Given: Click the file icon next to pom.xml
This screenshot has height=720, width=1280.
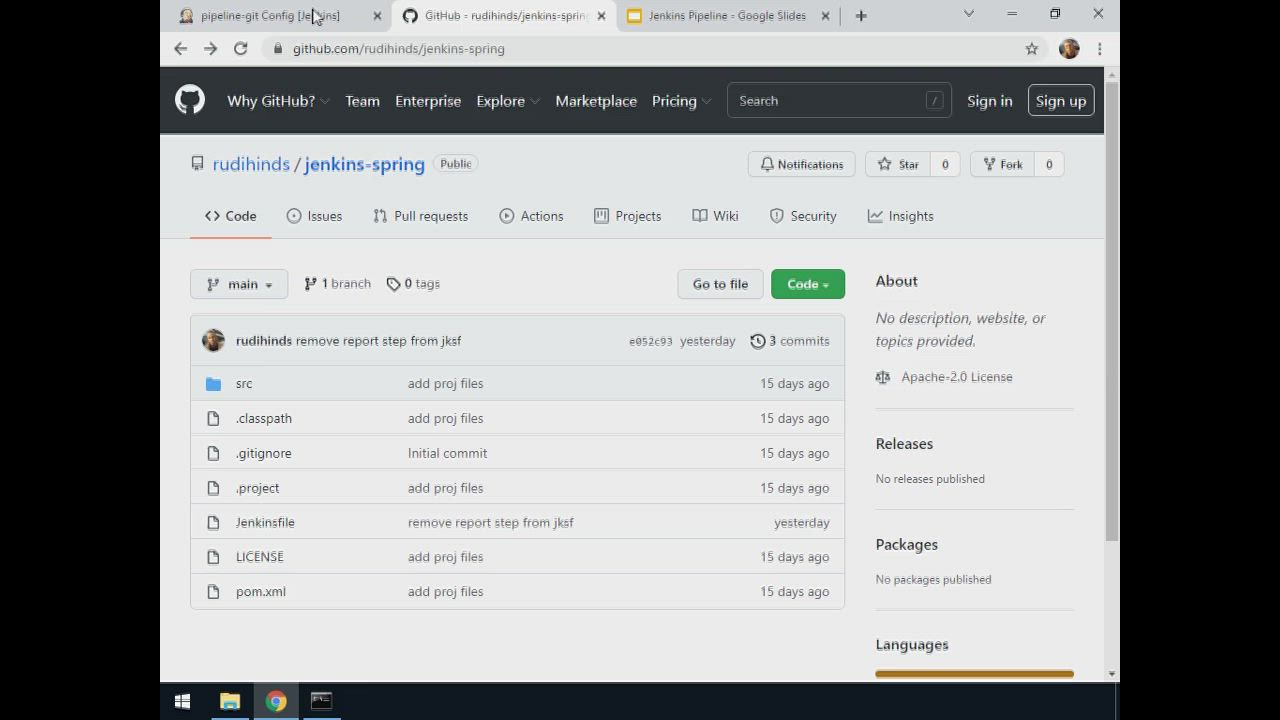Looking at the screenshot, I should (213, 592).
